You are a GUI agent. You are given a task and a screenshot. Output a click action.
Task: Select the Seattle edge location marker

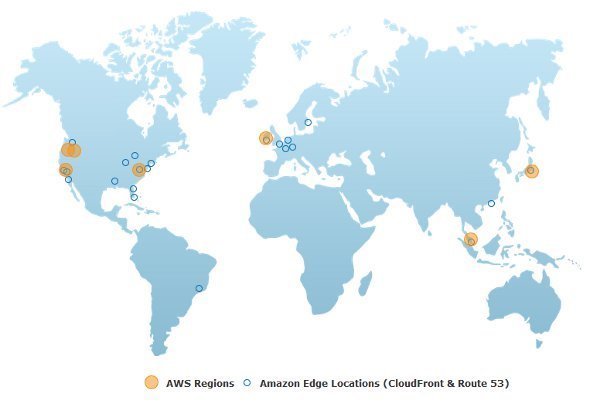point(72,142)
